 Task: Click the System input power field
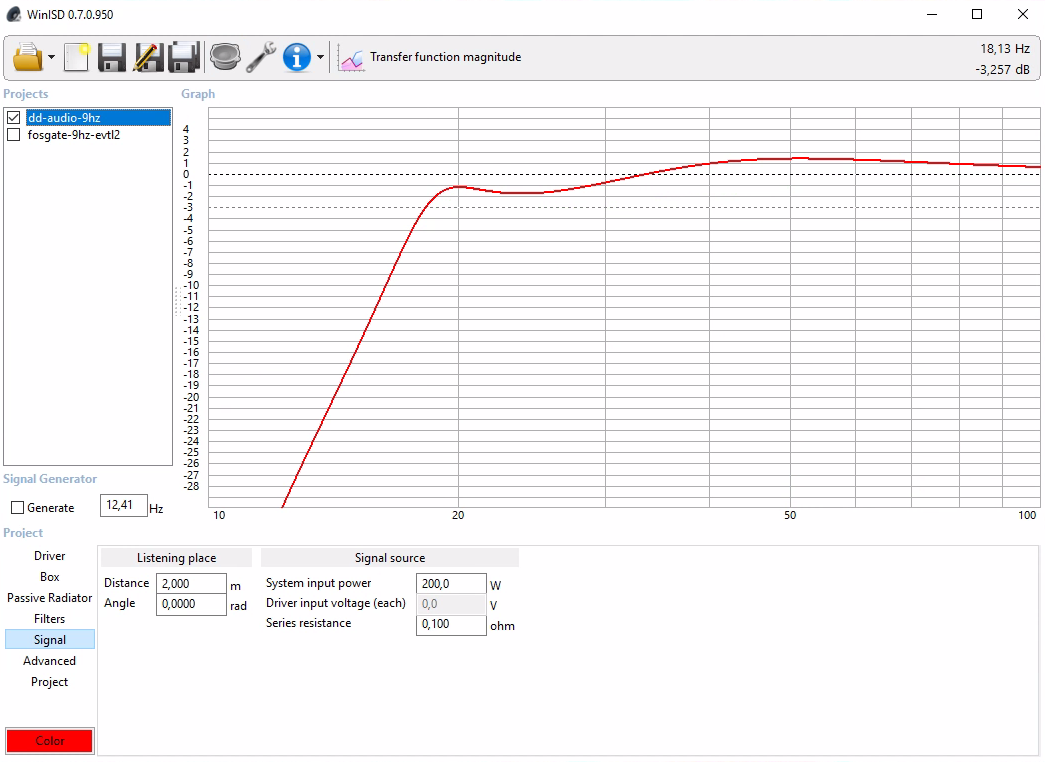coord(451,583)
